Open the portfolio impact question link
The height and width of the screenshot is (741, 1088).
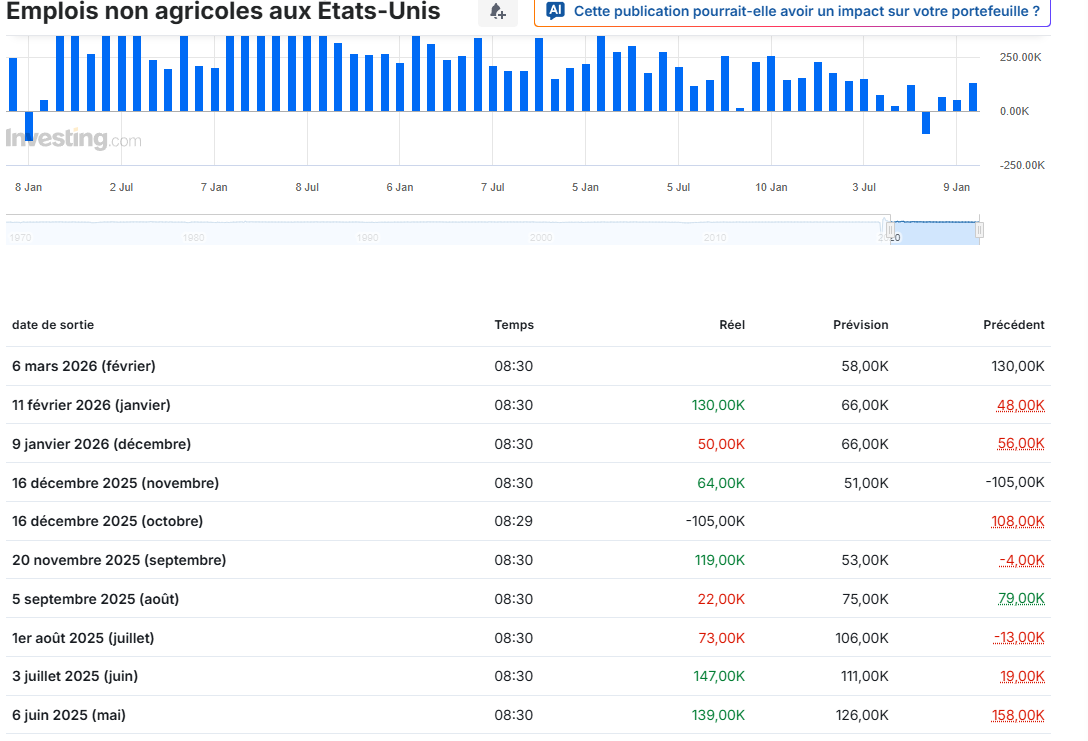point(806,11)
